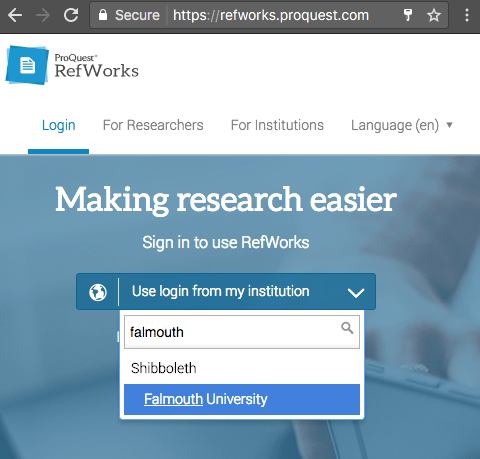The image size is (480, 459).
Task: Open the Language (en) dropdown
Action: tap(402, 125)
